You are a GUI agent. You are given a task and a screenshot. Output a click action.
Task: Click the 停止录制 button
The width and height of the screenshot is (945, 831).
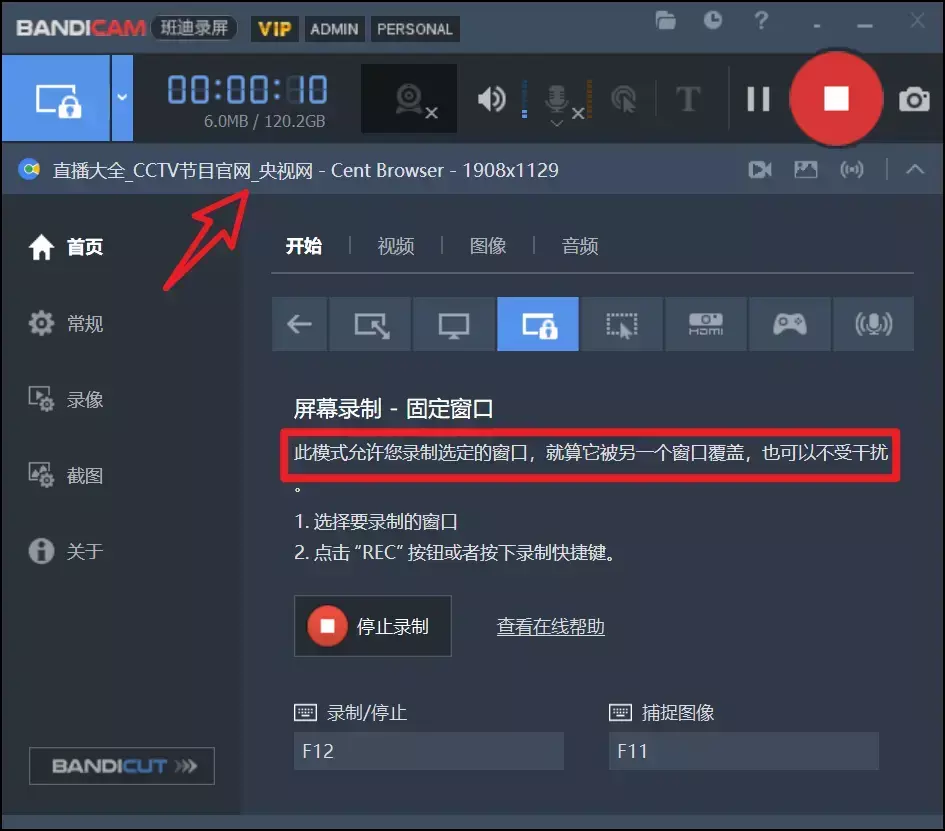pyautogui.click(x=372, y=626)
